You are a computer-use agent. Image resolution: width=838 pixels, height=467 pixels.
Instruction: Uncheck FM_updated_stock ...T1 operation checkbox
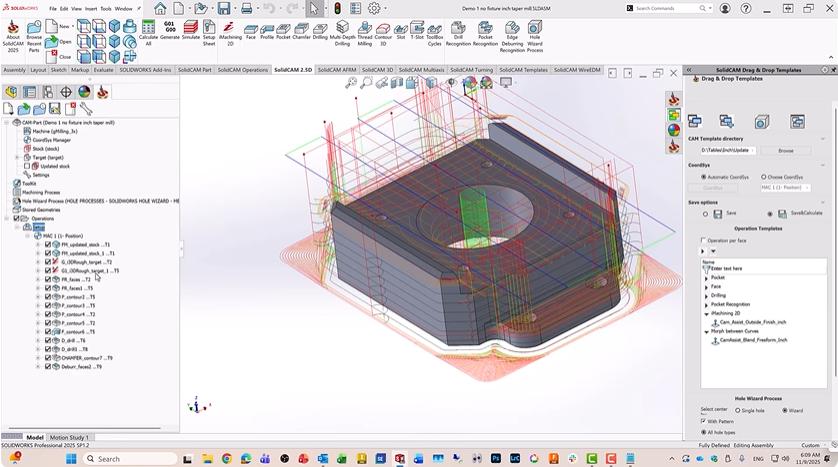pos(48,245)
